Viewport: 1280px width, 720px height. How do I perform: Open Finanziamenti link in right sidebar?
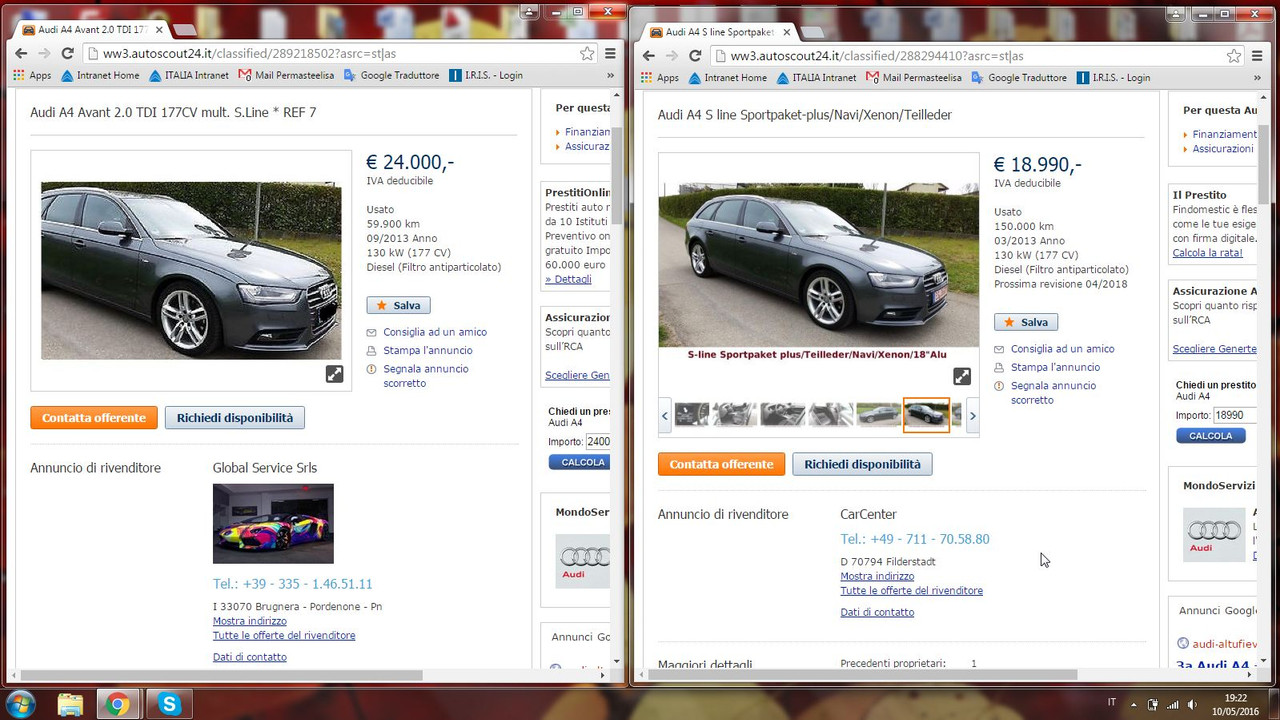pos(1225,134)
